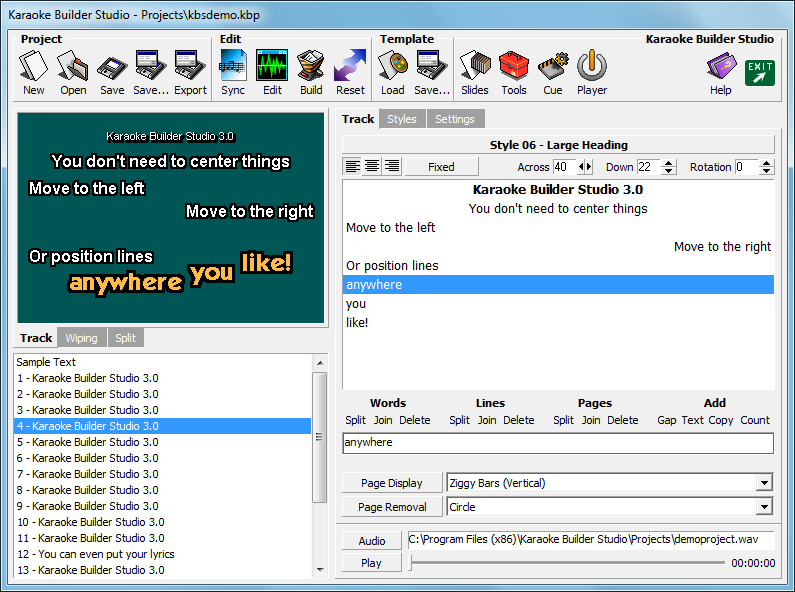Increase the Rotation value
This screenshot has height=592, width=795.
click(x=767, y=163)
